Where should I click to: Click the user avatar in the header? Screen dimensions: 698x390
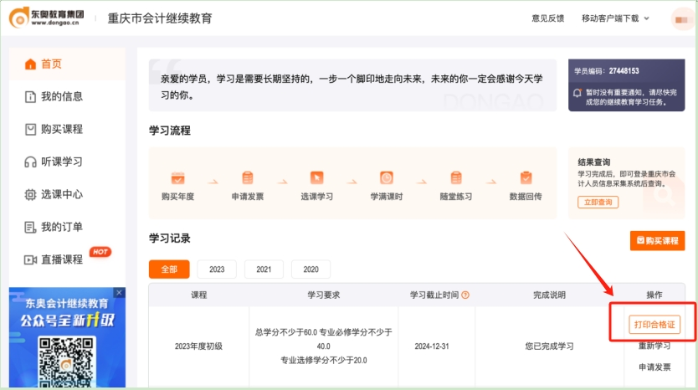[x=682, y=20]
